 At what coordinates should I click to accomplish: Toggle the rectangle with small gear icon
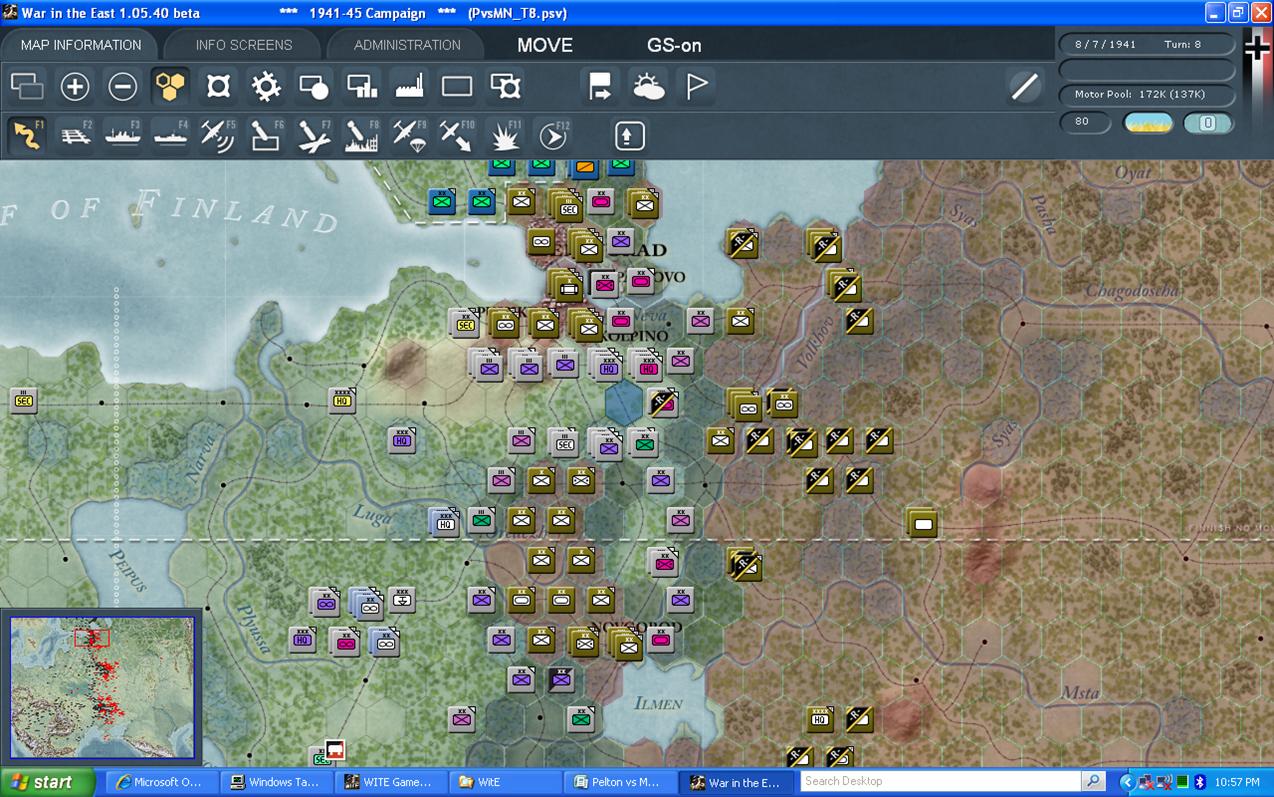coord(505,87)
